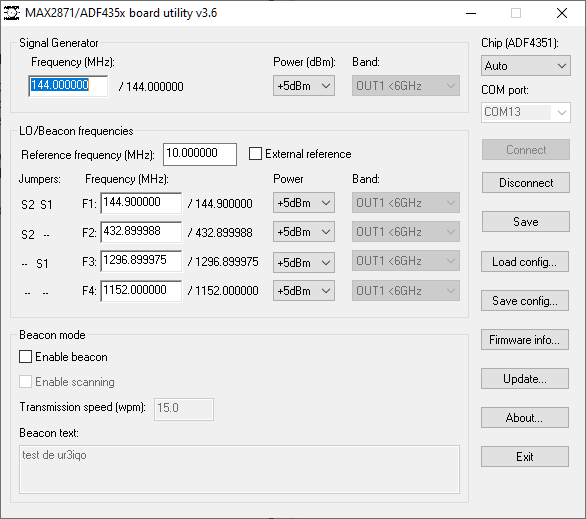586x519 pixels.
Task: Click the F1 frequency field 144.900000
Action: coord(141,203)
